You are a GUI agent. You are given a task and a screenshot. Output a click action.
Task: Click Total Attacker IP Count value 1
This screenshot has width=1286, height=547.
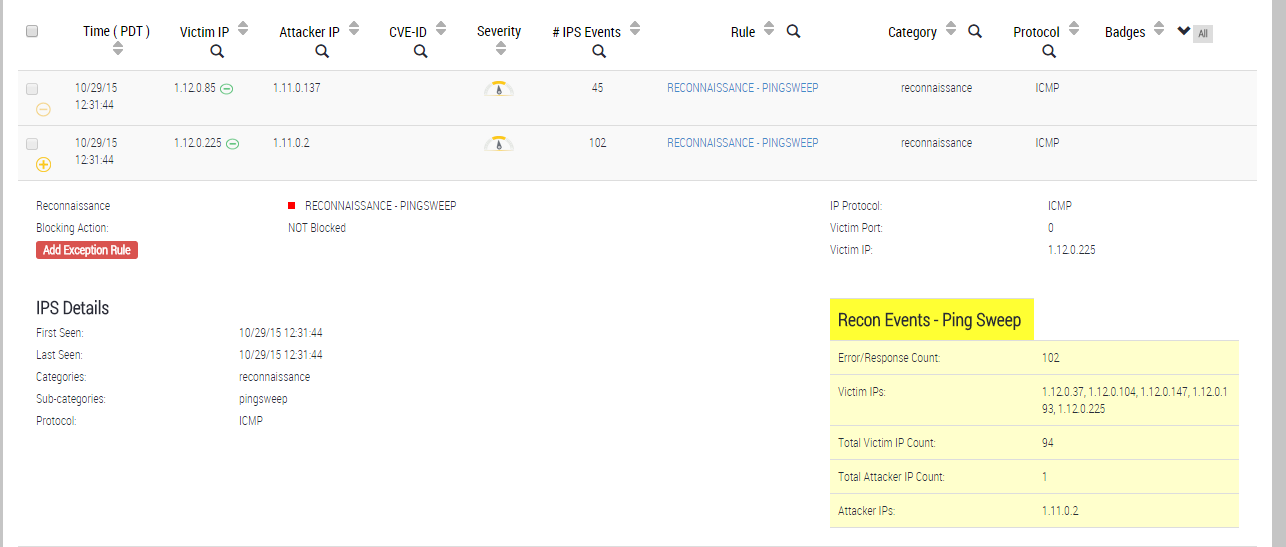[x=1044, y=476]
